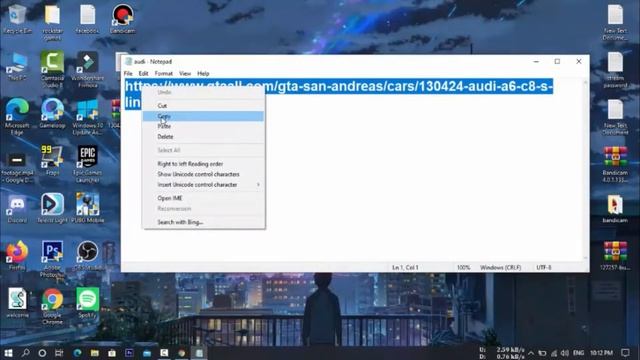Click the ENG language indicator

578,353
